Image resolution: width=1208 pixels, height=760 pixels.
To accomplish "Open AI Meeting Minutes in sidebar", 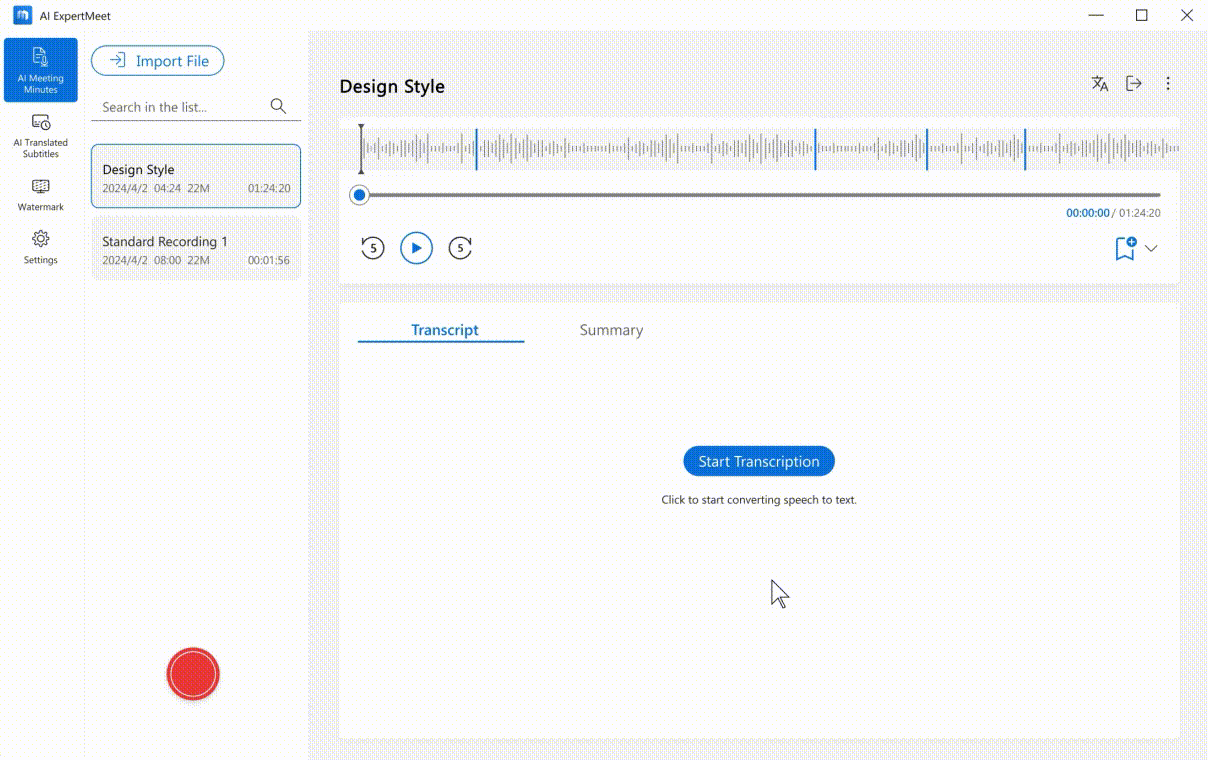I will coord(41,70).
